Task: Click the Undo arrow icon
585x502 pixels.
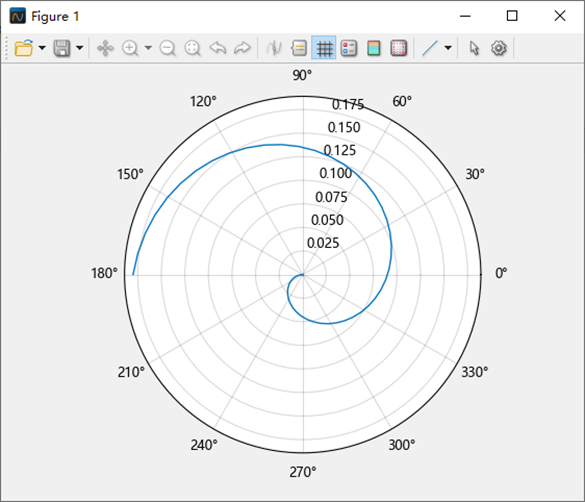Action: [x=218, y=48]
